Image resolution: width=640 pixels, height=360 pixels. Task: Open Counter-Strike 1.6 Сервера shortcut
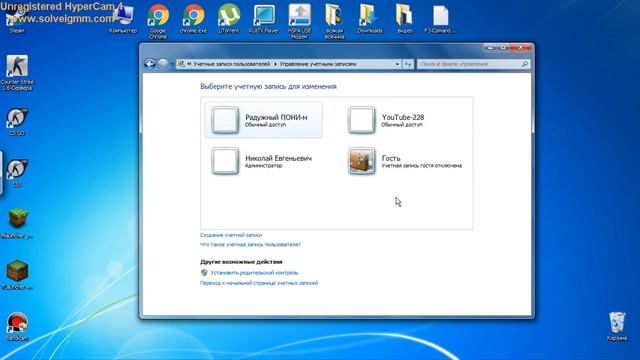(17, 73)
